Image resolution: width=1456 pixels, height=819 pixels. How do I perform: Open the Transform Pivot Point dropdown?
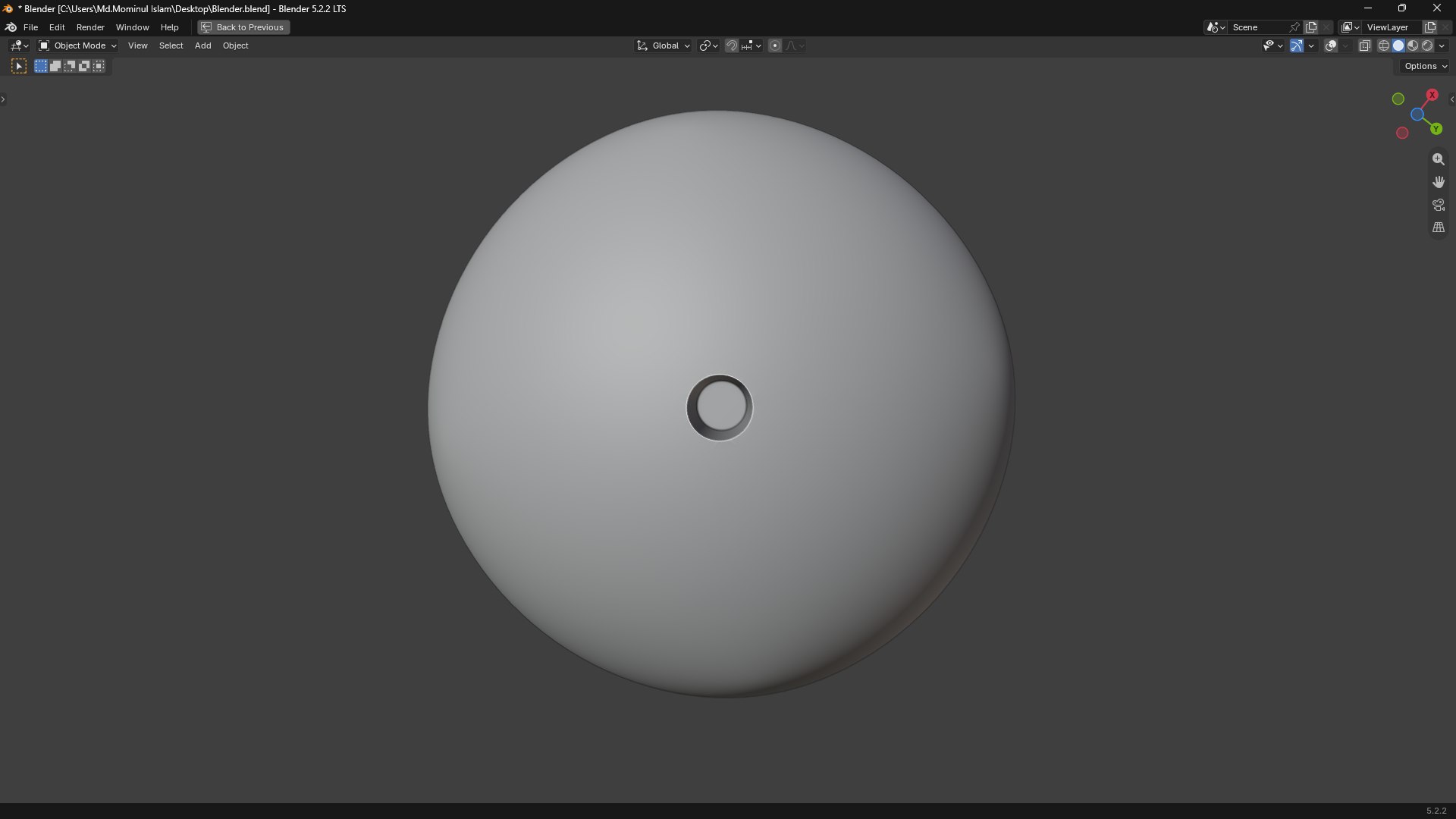pyautogui.click(x=708, y=46)
